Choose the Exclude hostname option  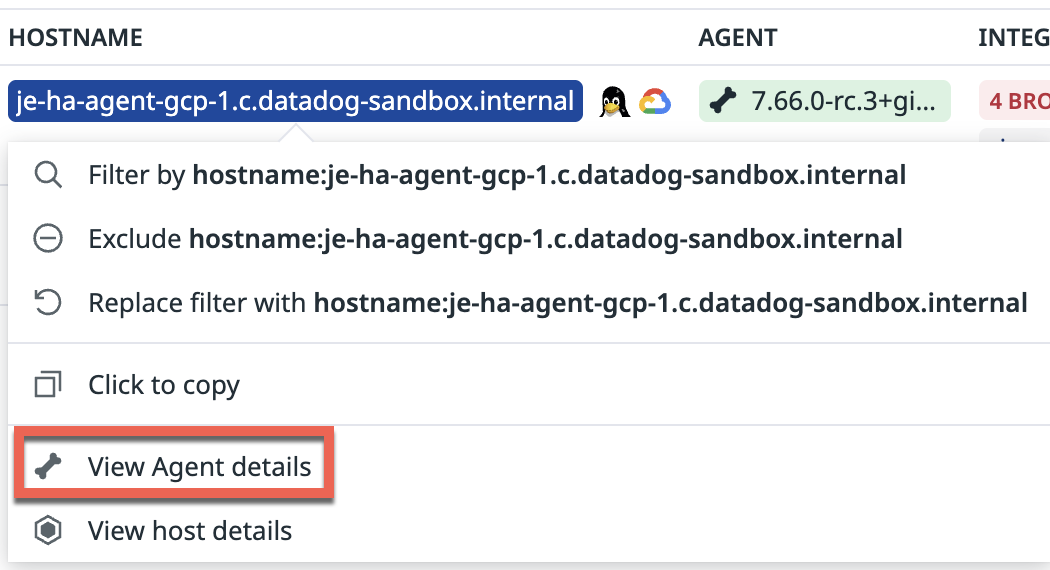pyautogui.click(x=495, y=239)
